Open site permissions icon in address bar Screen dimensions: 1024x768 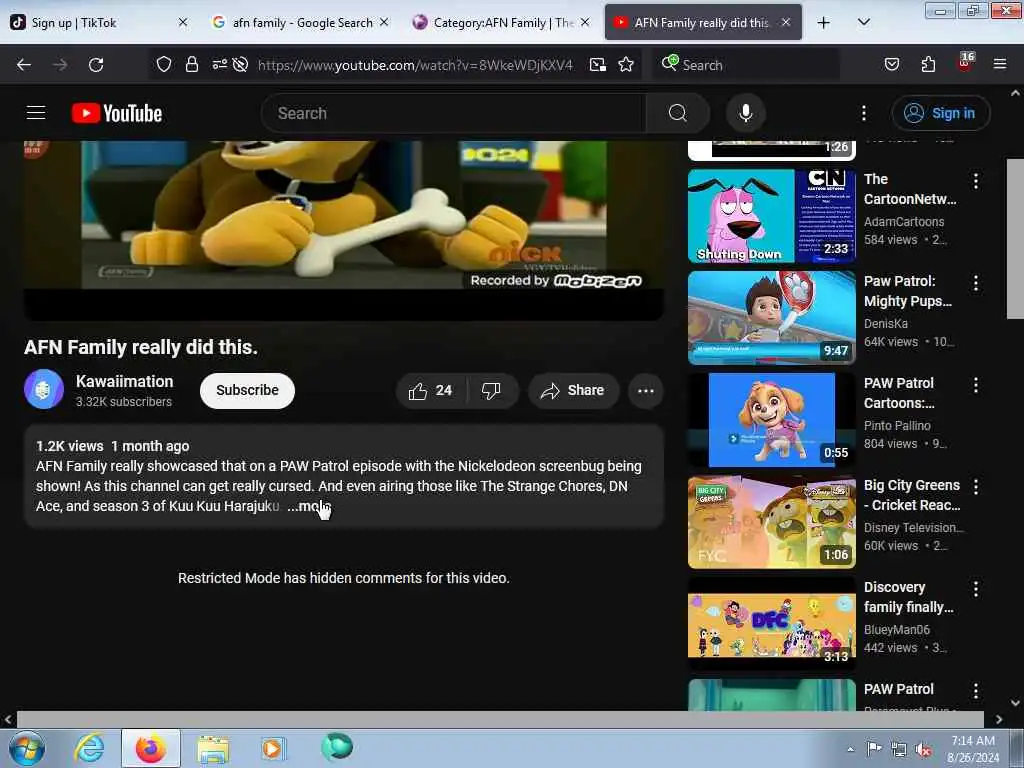click(x=219, y=65)
